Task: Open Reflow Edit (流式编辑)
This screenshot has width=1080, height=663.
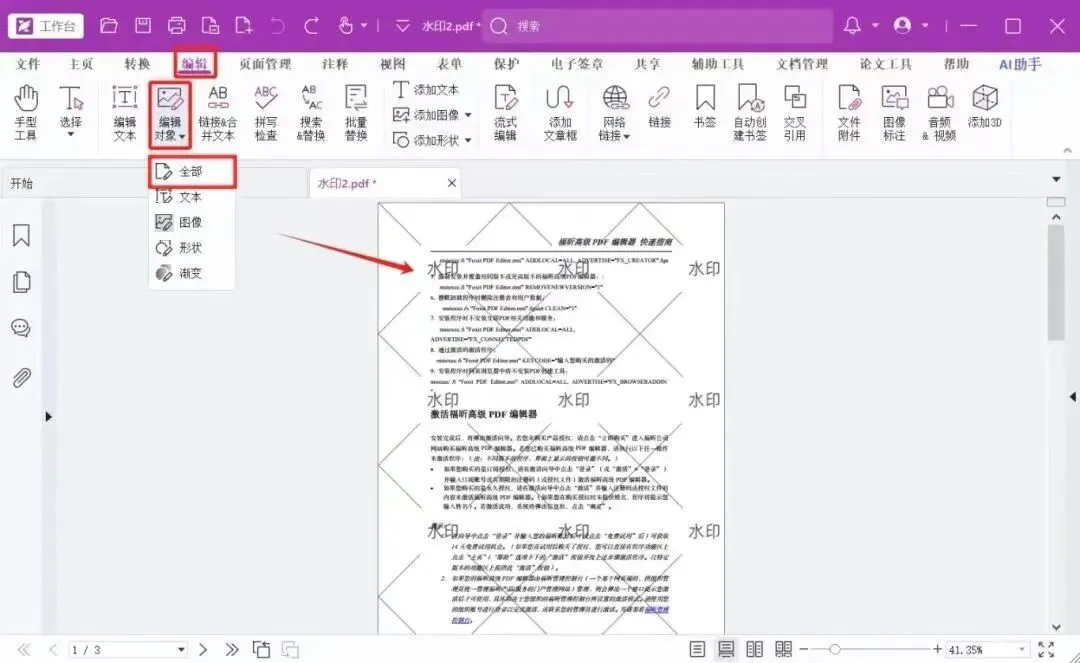Action: tap(505, 113)
